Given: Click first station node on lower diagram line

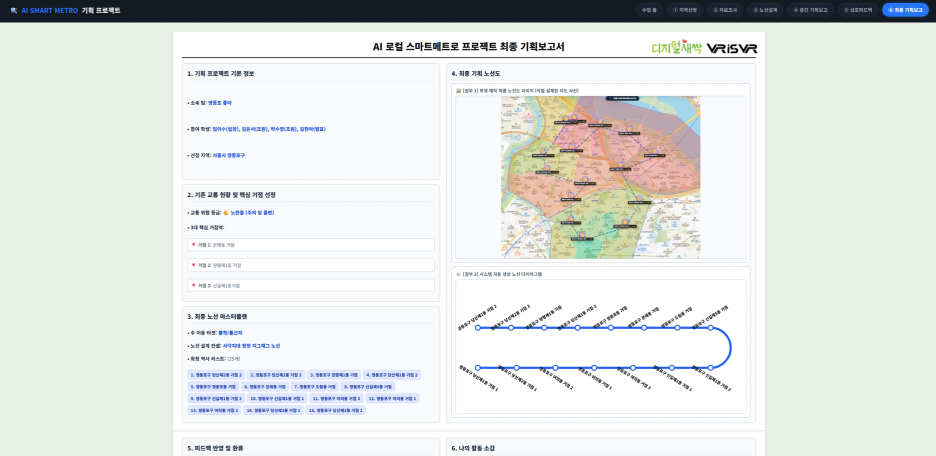Looking at the screenshot, I should (x=478, y=368).
